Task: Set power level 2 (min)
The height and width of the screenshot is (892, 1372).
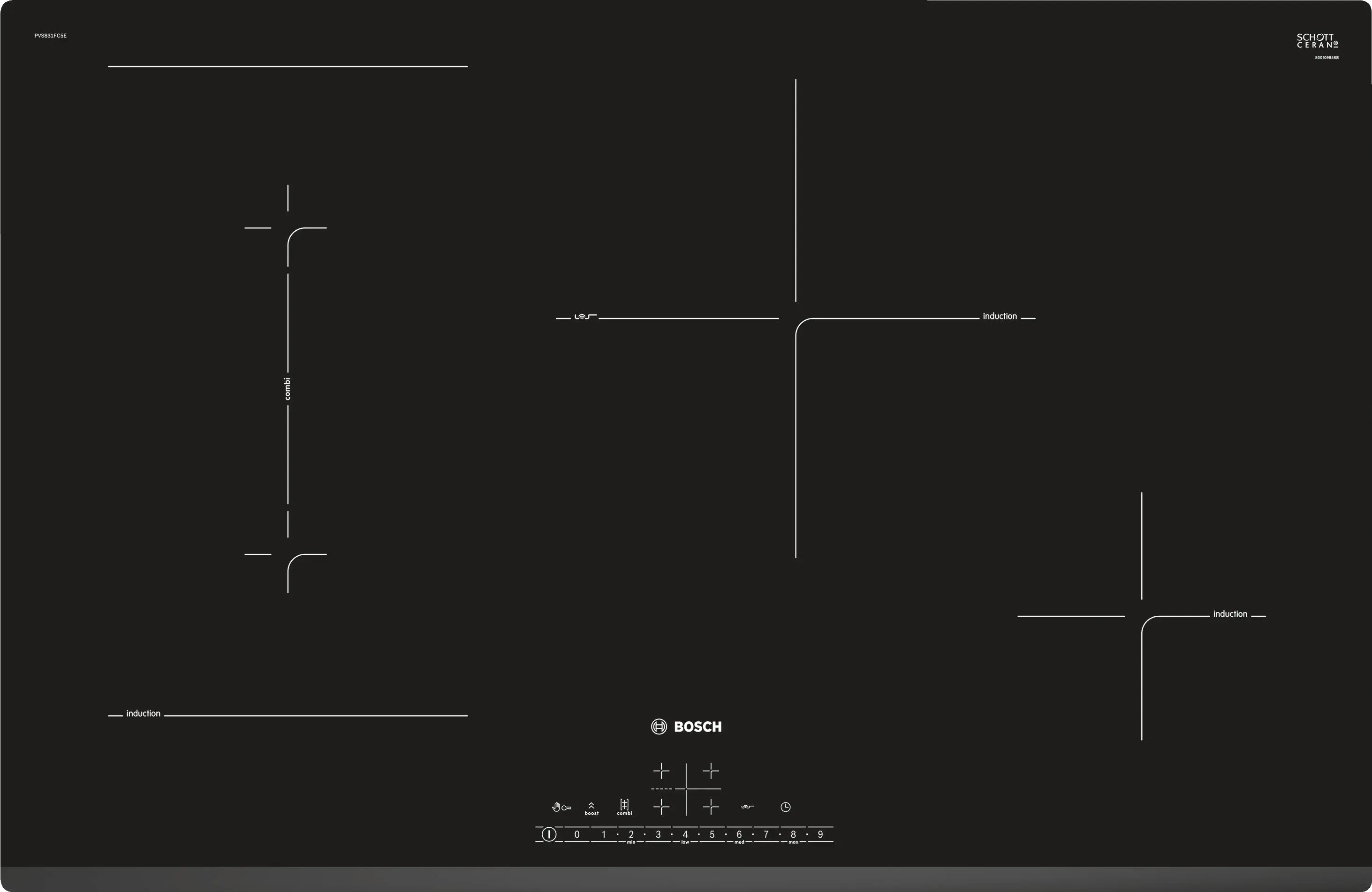Action: point(631,834)
